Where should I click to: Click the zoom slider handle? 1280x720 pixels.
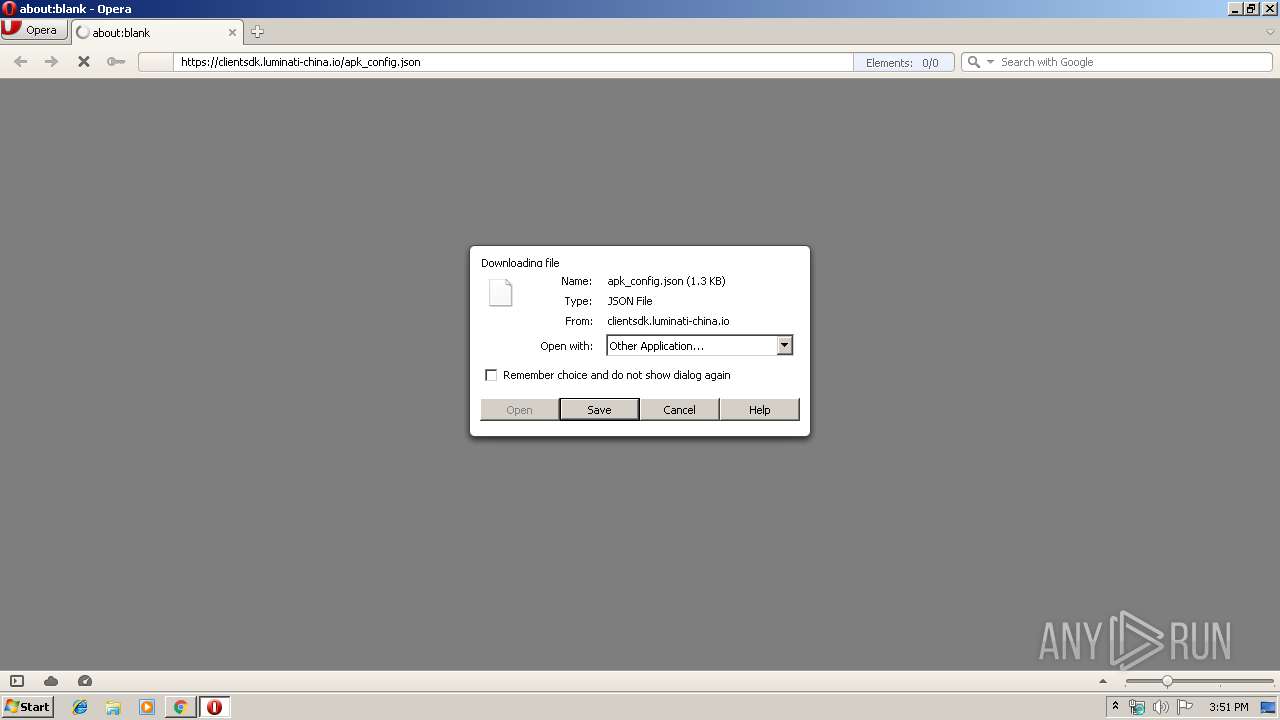(x=1167, y=681)
